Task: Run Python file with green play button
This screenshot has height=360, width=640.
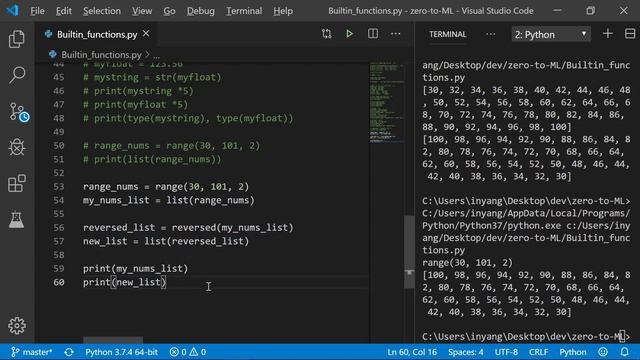Action: pyautogui.click(x=349, y=34)
